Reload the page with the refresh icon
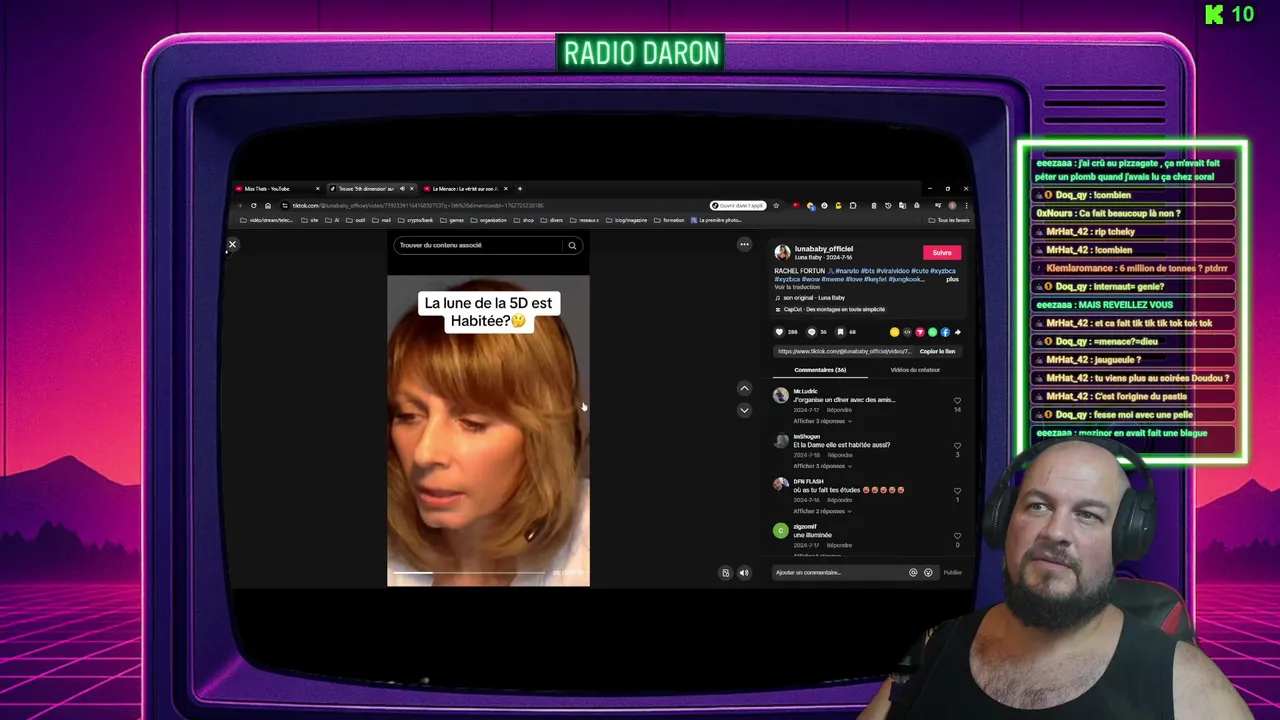 pyautogui.click(x=254, y=205)
